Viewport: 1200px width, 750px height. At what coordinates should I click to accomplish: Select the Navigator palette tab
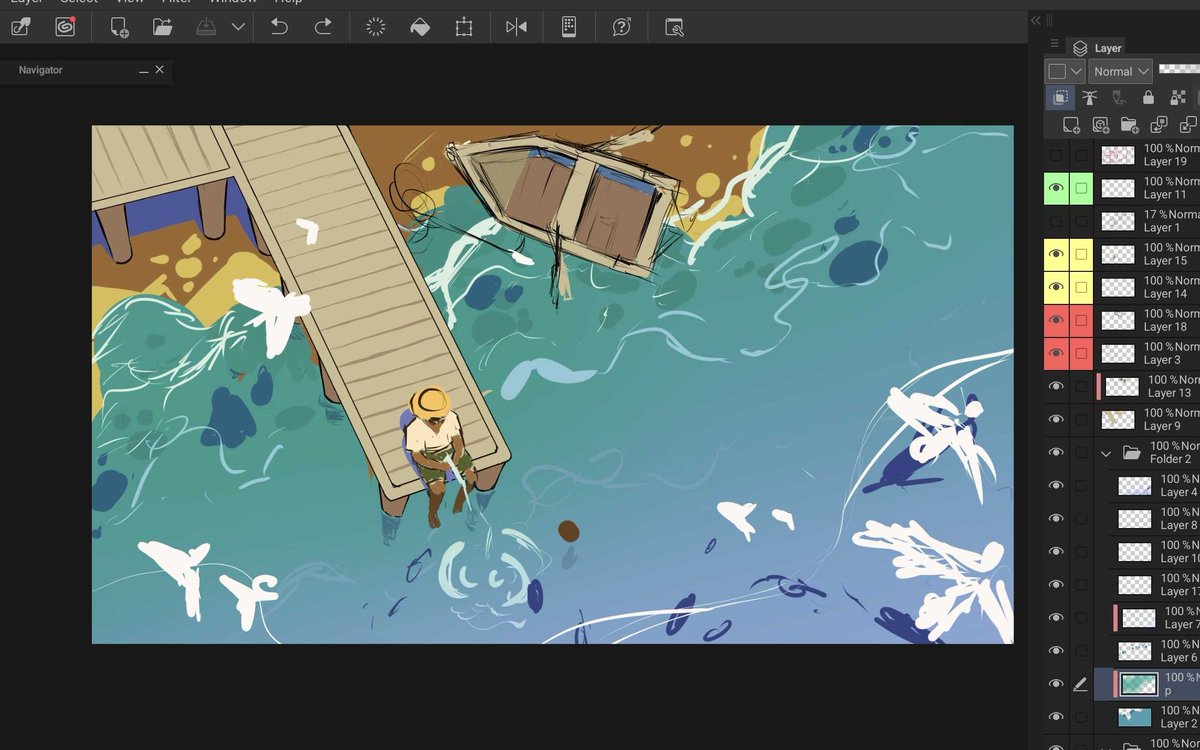(x=41, y=70)
